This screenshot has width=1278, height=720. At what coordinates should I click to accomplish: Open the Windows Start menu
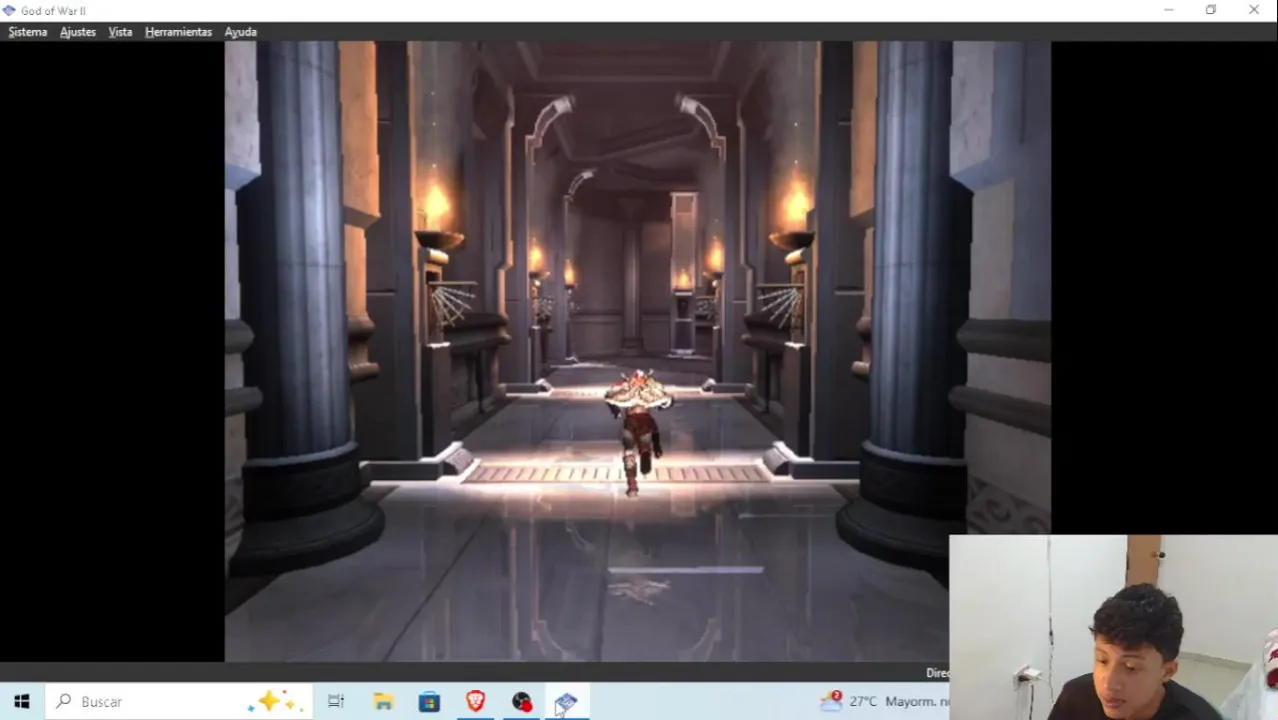point(22,702)
